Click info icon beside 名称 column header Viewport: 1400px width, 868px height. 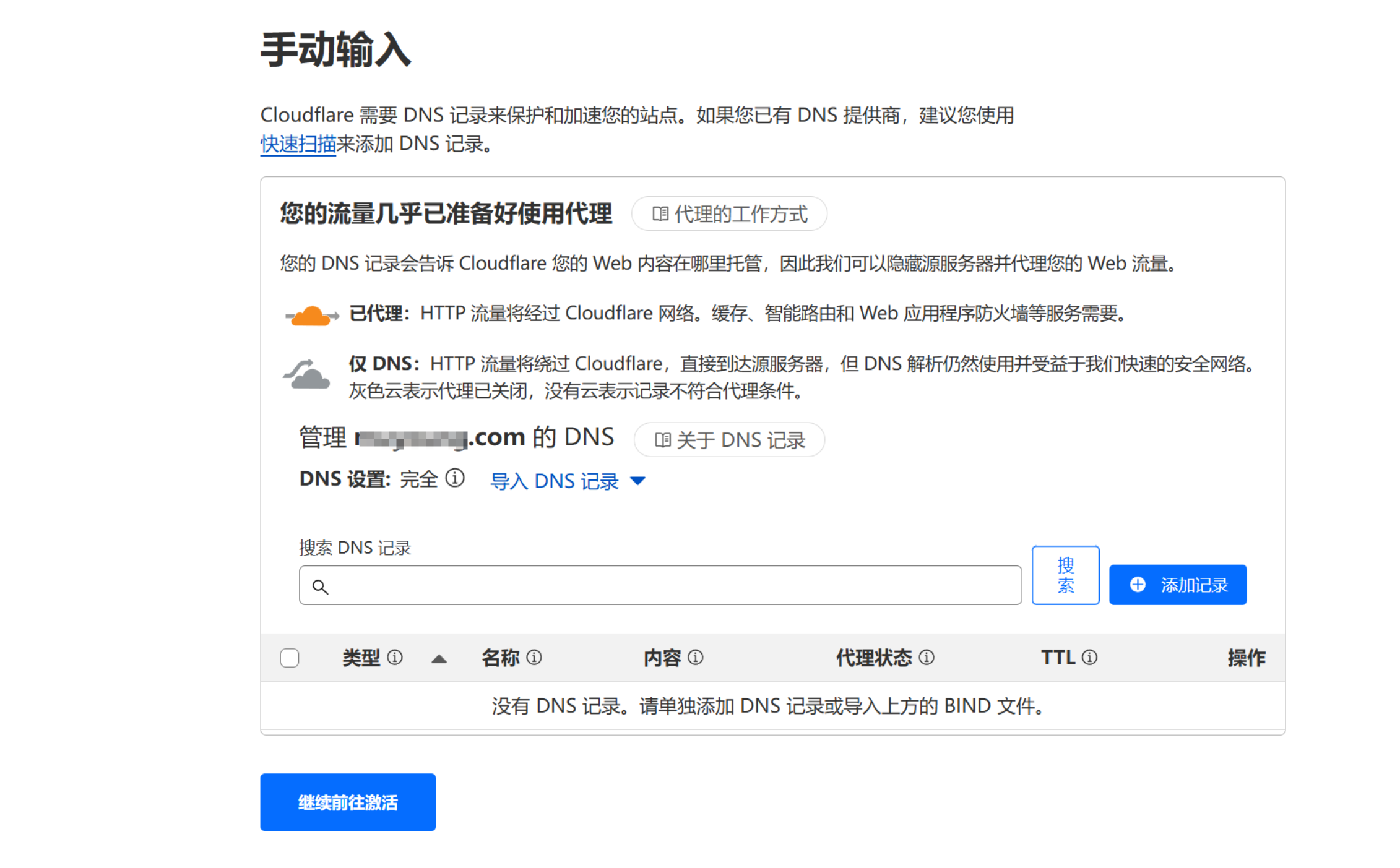click(534, 657)
